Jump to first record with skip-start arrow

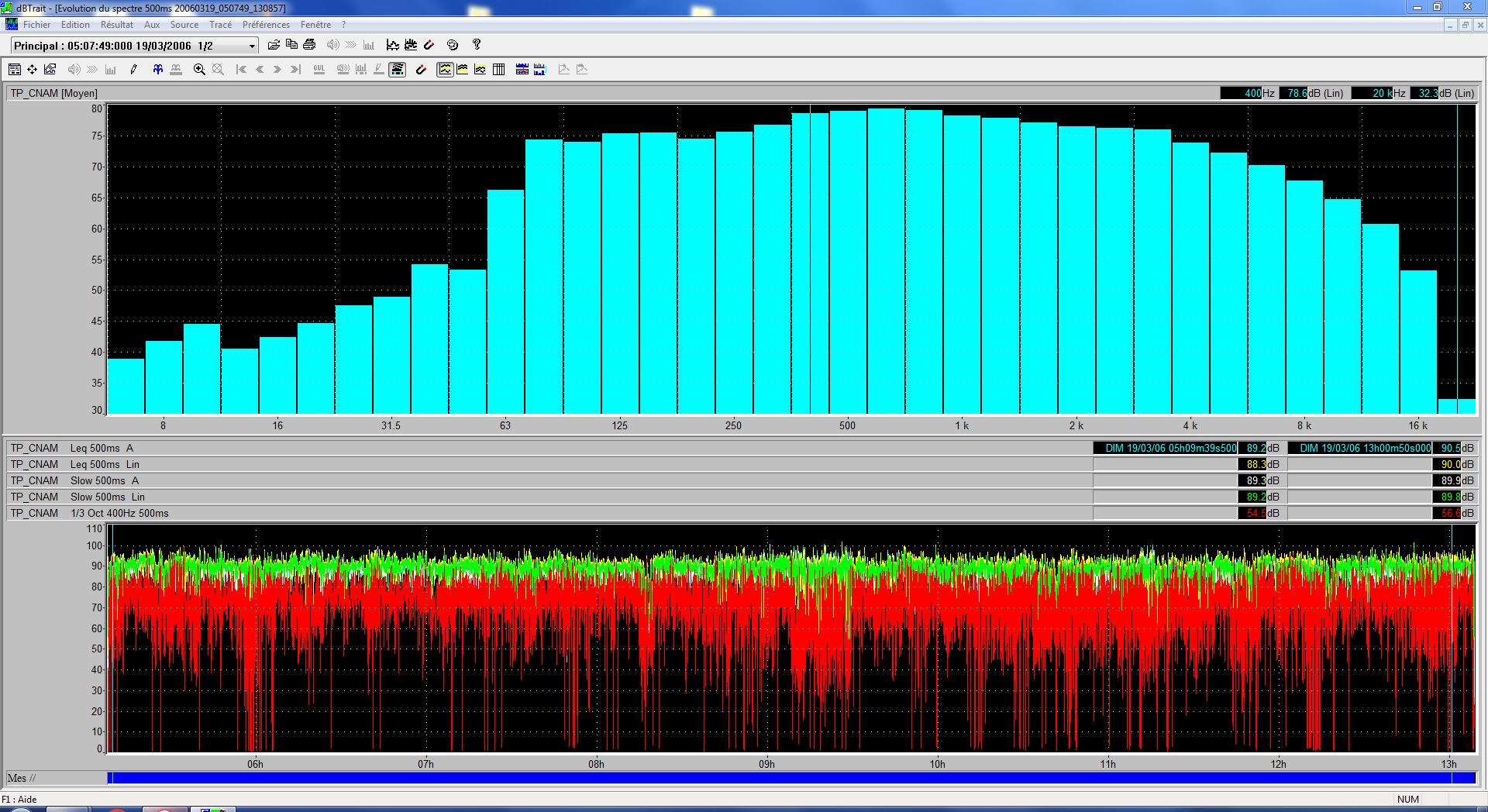241,70
